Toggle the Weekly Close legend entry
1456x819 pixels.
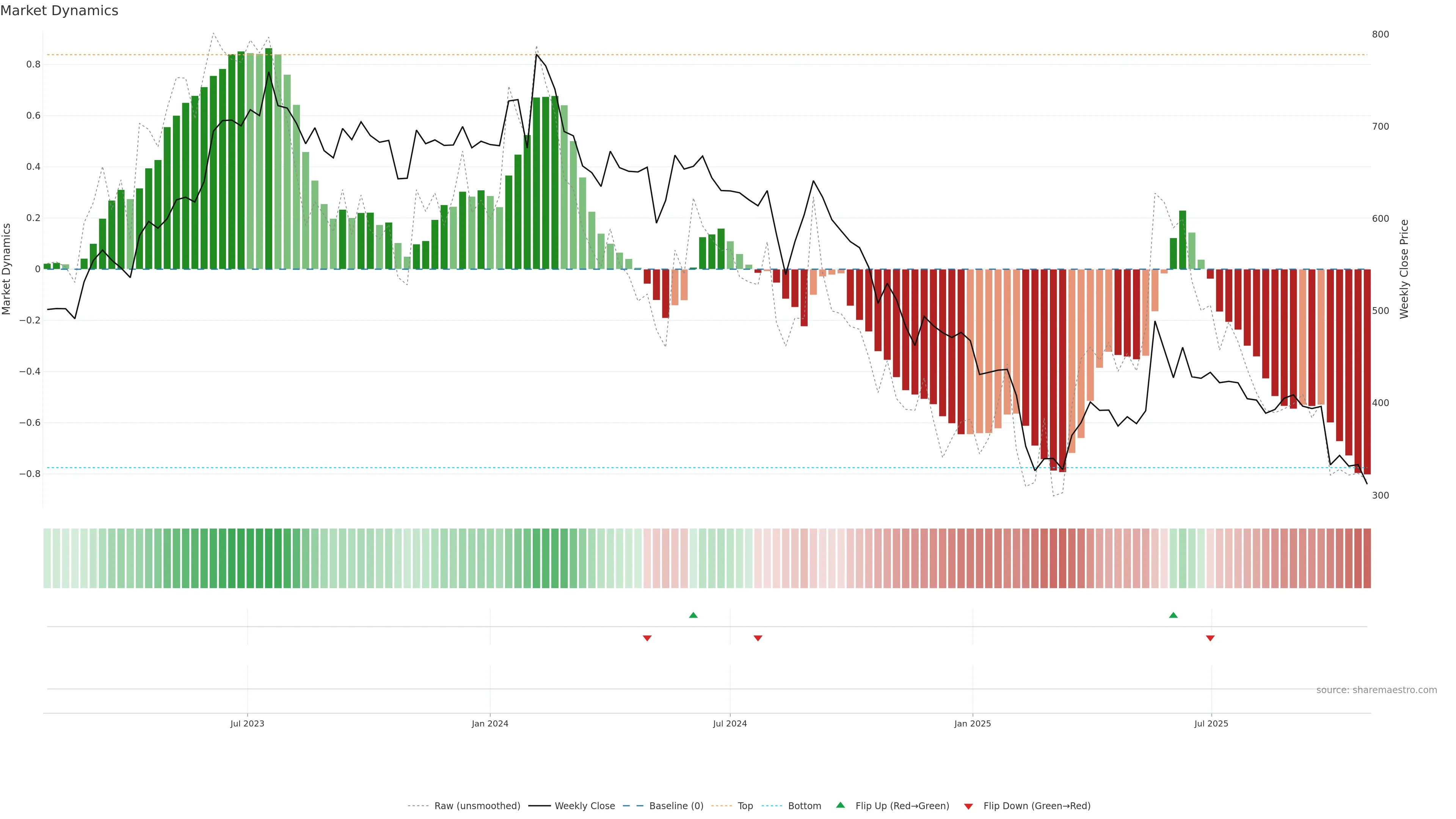584,806
